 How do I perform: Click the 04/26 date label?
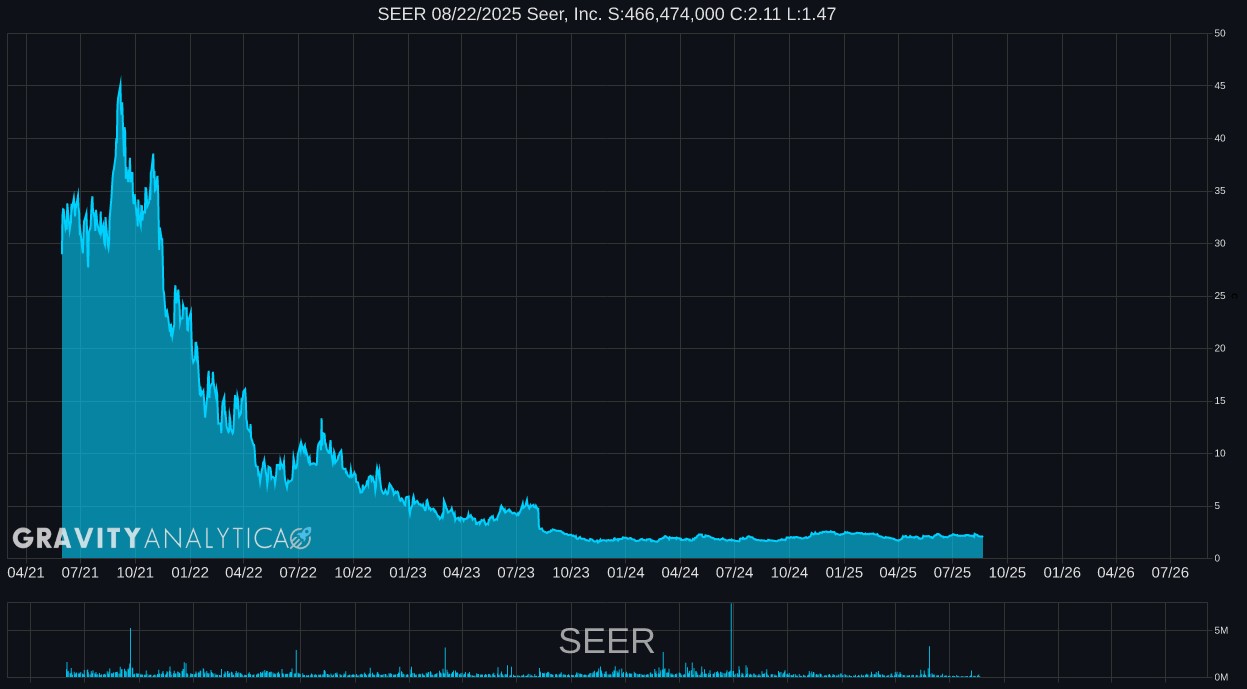[x=1116, y=572]
